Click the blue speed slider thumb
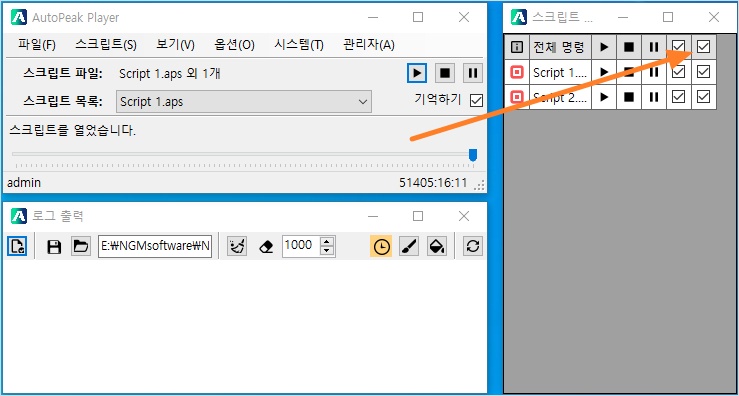 [x=473, y=155]
